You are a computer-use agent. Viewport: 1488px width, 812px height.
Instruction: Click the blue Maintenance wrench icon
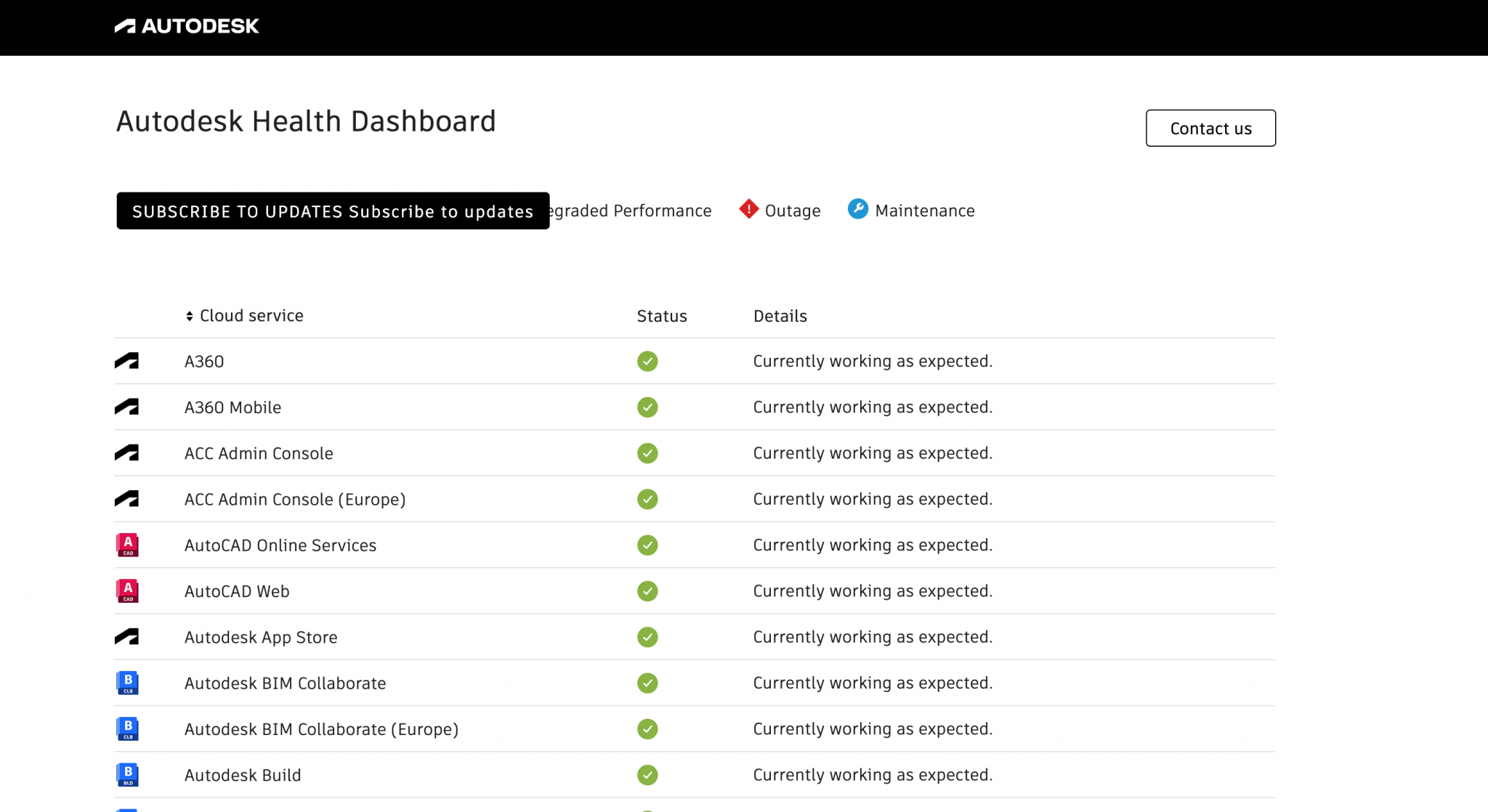[x=857, y=209]
